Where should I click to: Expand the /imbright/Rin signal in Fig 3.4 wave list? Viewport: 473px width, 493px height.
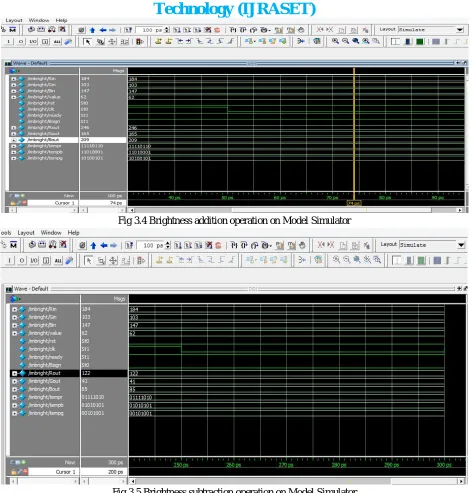pos(14,79)
